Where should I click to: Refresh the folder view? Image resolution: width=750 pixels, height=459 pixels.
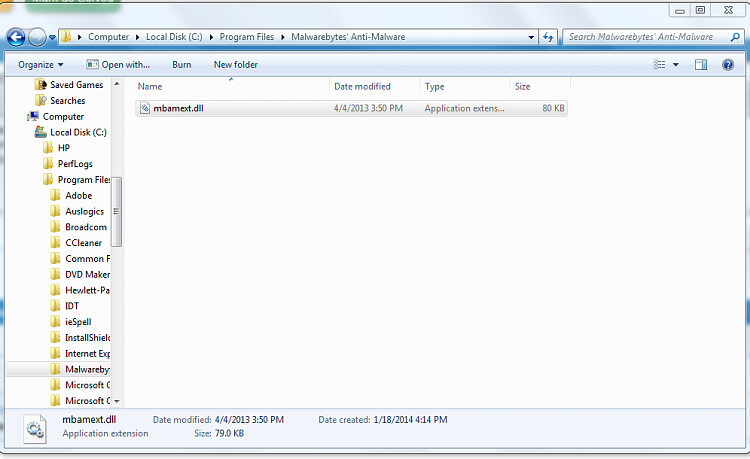point(548,37)
